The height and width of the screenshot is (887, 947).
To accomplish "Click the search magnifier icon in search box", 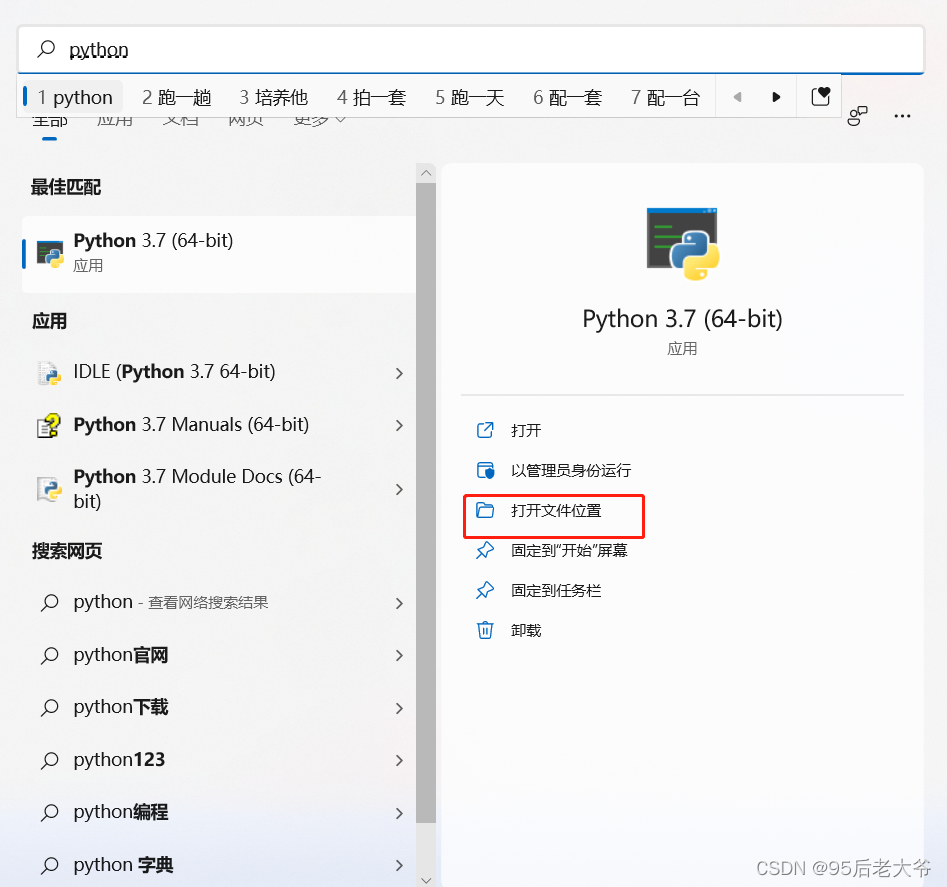I will (x=47, y=49).
